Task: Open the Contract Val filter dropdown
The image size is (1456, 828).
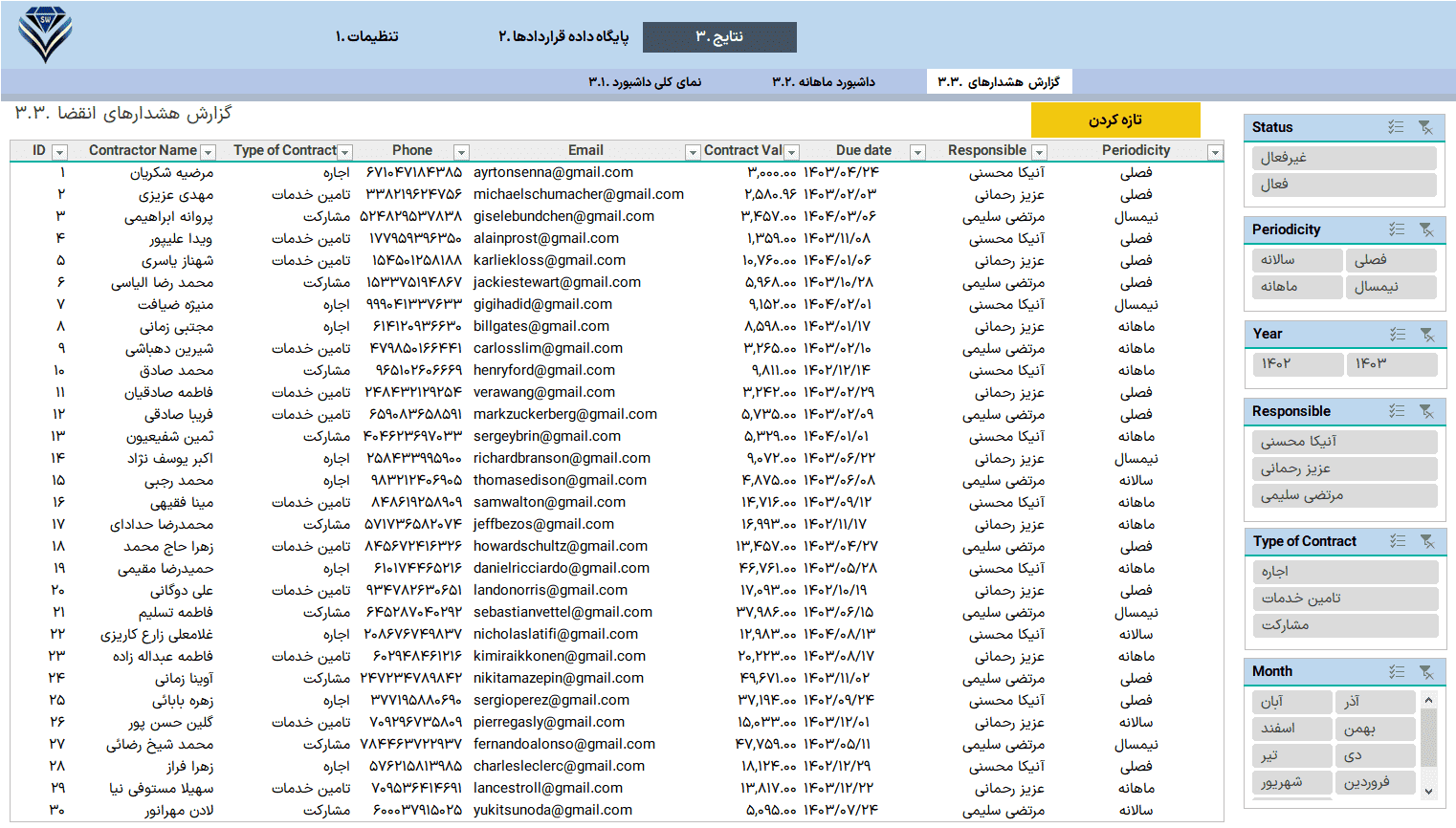Action: [x=791, y=152]
